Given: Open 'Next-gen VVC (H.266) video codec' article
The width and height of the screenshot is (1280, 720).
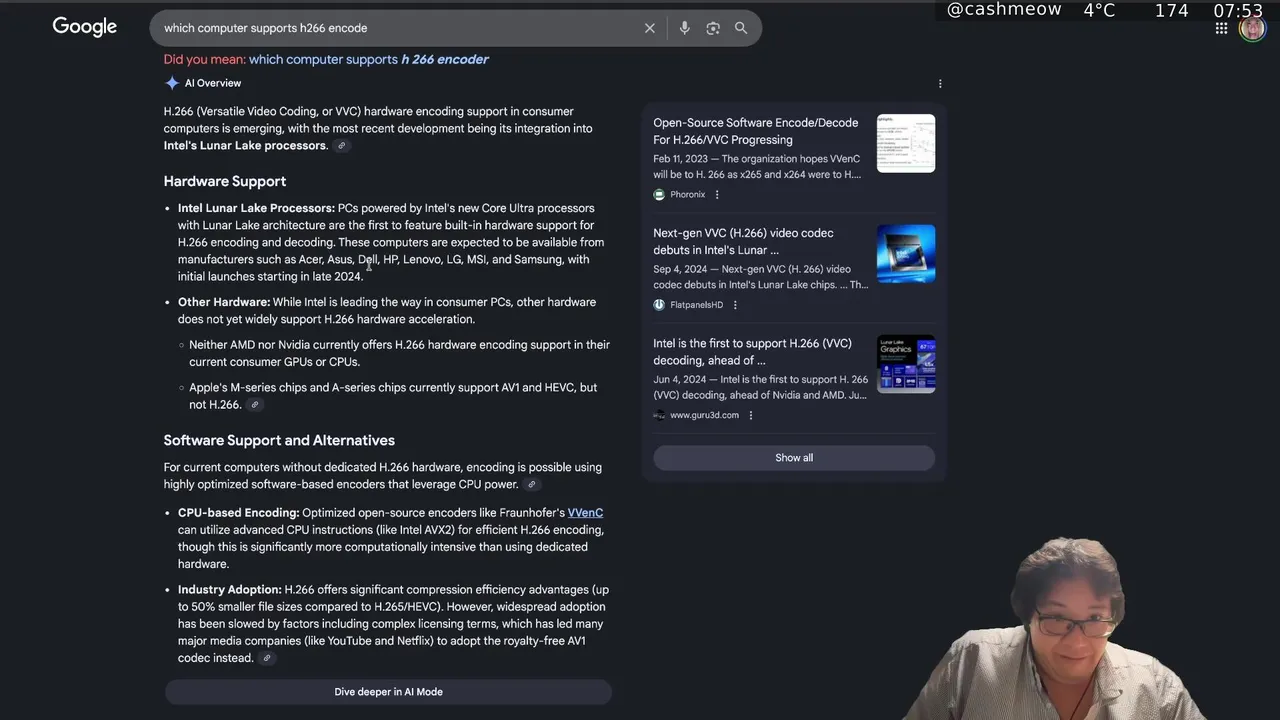Looking at the screenshot, I should pos(743,241).
